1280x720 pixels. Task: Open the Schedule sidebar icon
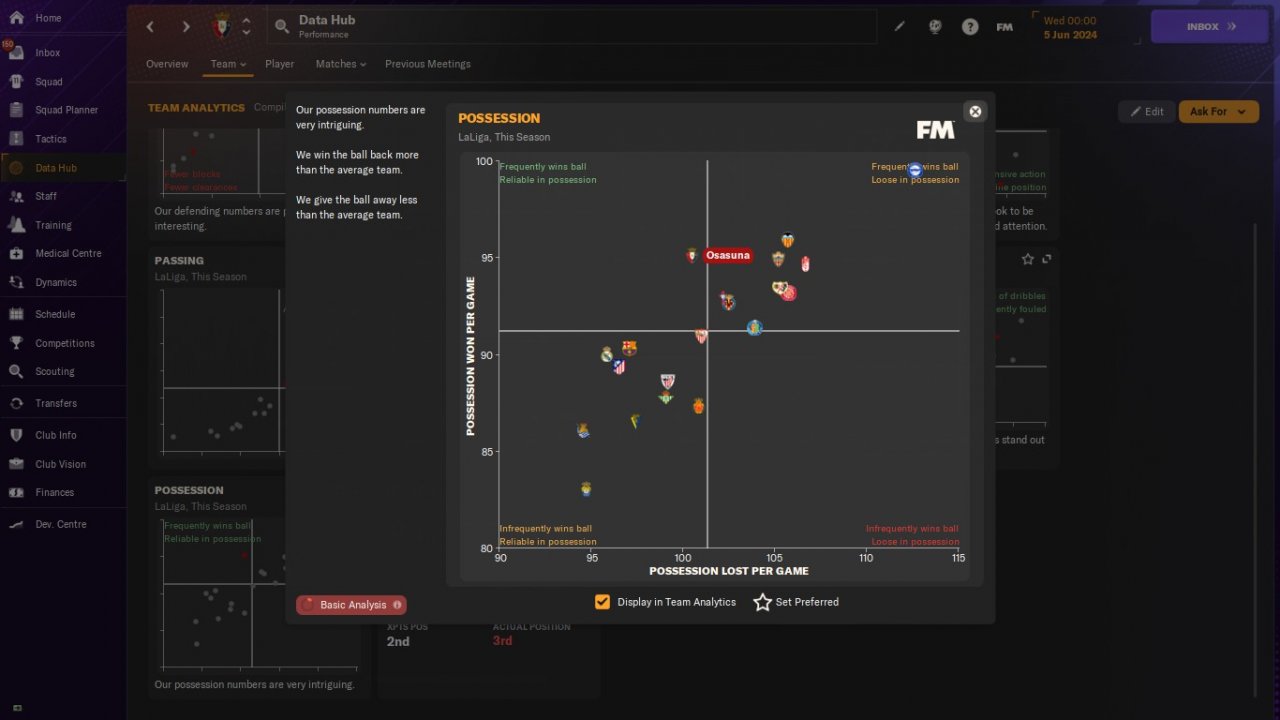(x=16, y=314)
